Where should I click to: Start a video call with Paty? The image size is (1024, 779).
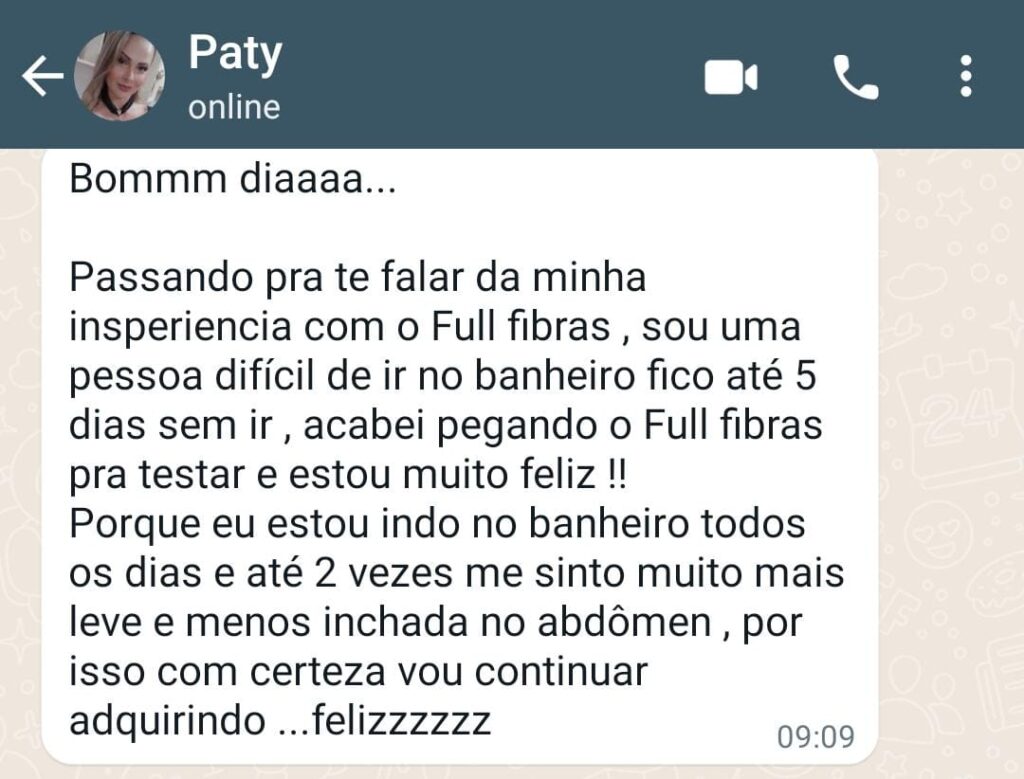click(x=731, y=77)
